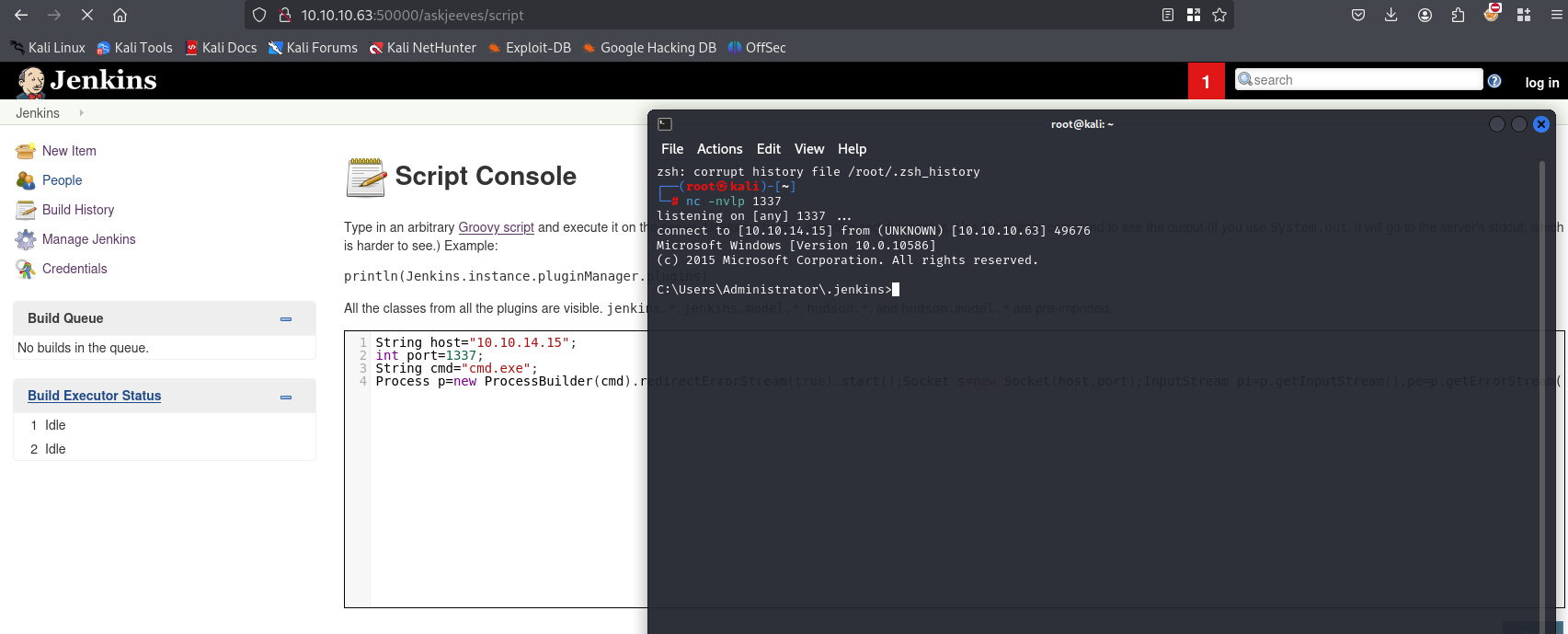1568x634 pixels.
Task: Click the Jenkins breadcrumb link
Action: pyautogui.click(x=38, y=113)
